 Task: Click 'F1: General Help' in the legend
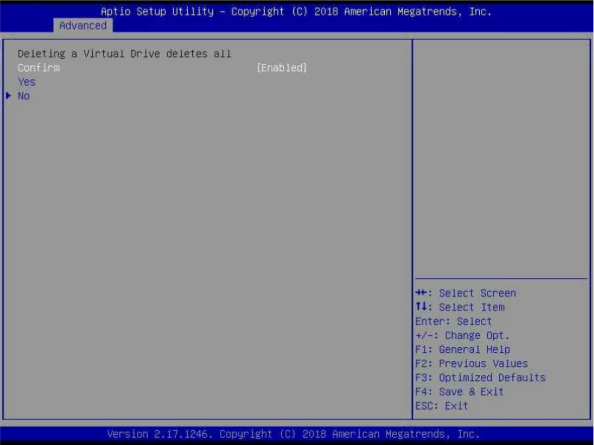[x=463, y=349]
